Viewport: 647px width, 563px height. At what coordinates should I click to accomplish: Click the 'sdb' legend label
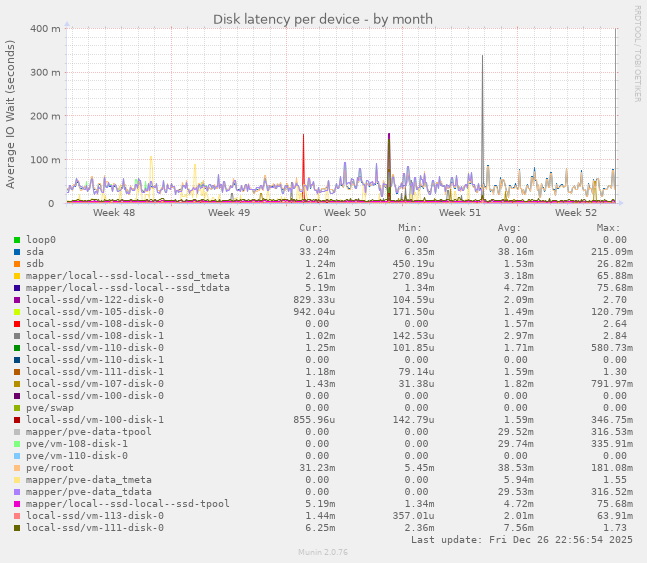click(x=35, y=264)
